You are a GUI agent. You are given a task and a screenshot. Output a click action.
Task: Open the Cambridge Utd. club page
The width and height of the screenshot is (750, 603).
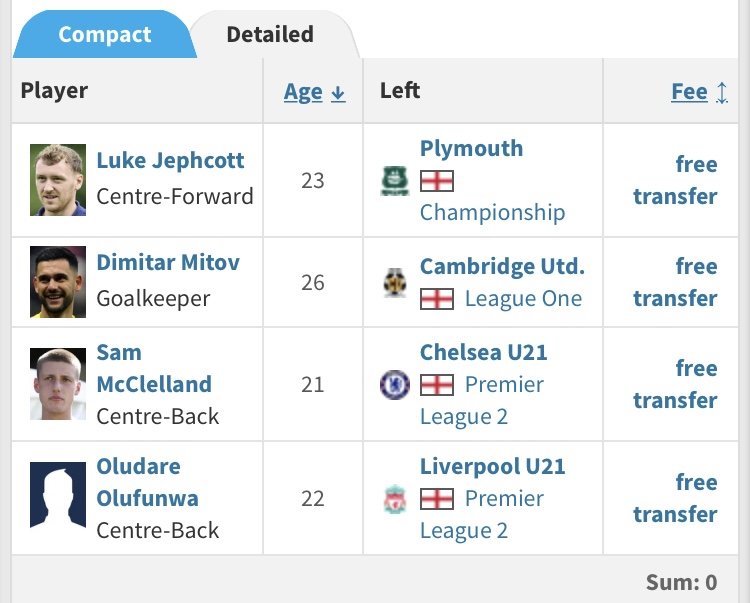[502, 266]
